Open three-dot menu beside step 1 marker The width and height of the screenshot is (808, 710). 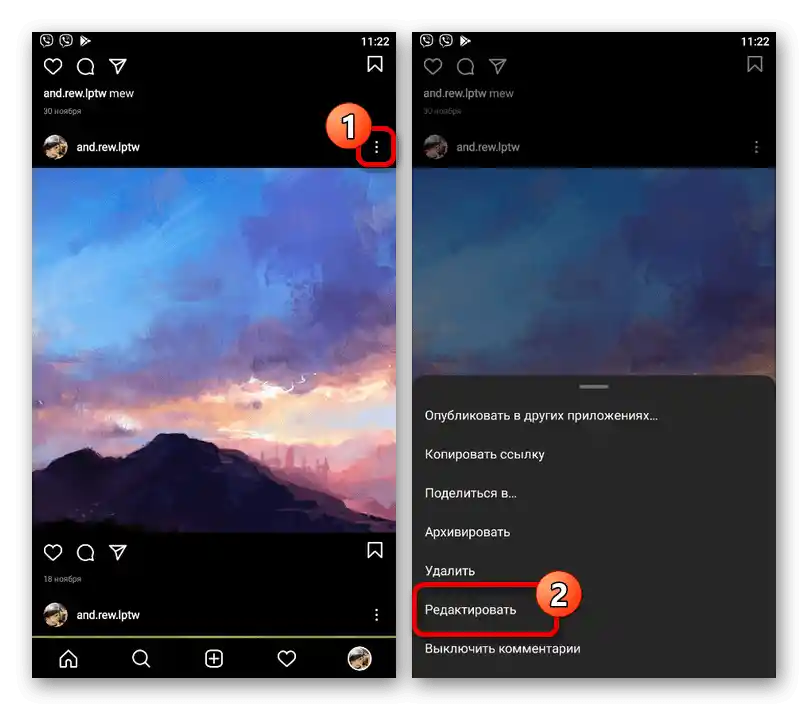point(377,147)
